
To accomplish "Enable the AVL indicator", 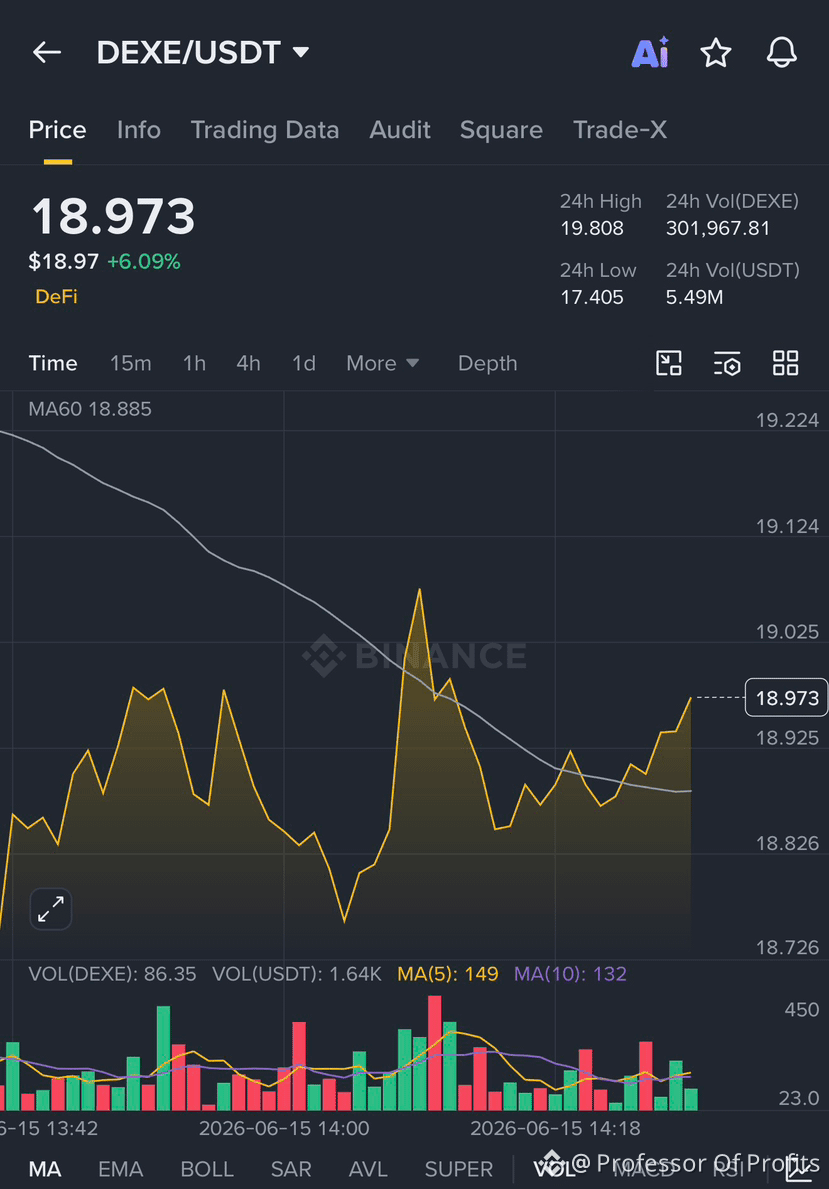I will [368, 1169].
